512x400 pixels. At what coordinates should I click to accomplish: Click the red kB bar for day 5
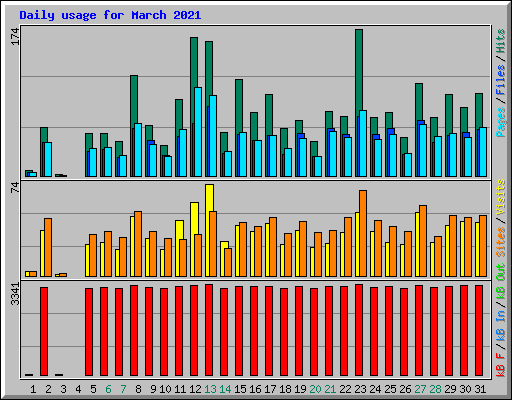(x=89, y=332)
